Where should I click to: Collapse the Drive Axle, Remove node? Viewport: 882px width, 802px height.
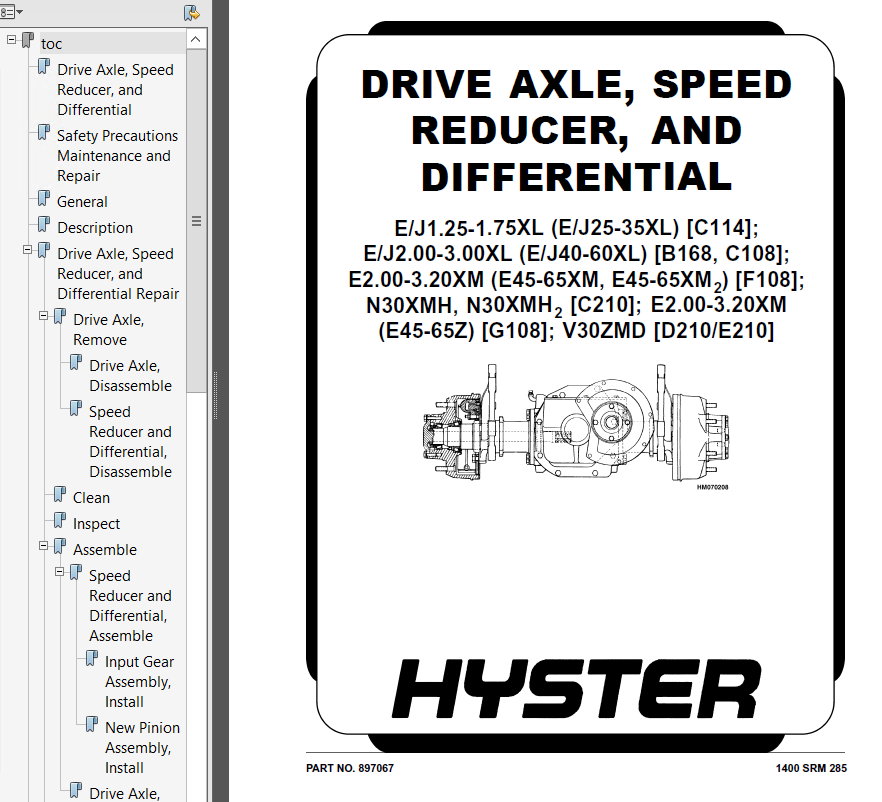point(43,316)
